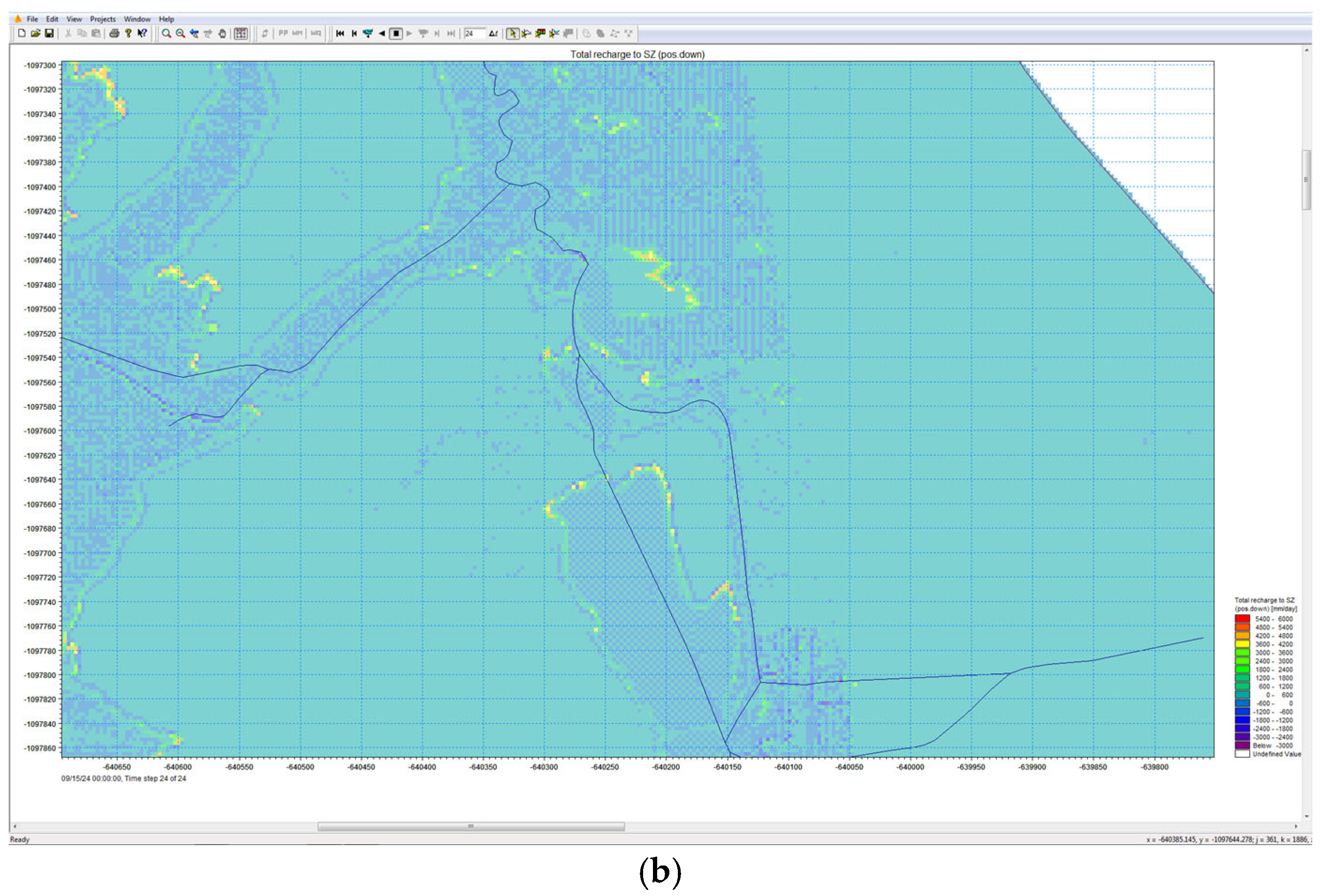Click the Print icon
Screen dimensions: 1320x896
click(x=114, y=33)
